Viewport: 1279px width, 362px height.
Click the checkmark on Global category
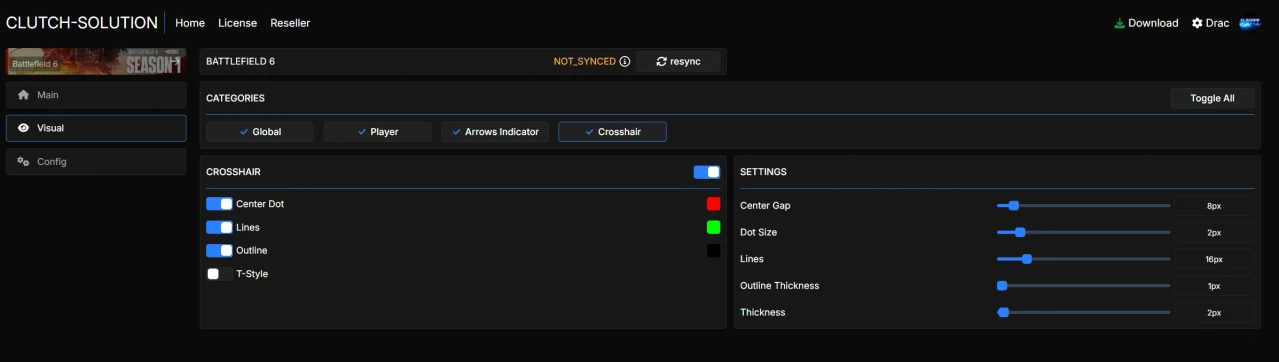tap(244, 132)
